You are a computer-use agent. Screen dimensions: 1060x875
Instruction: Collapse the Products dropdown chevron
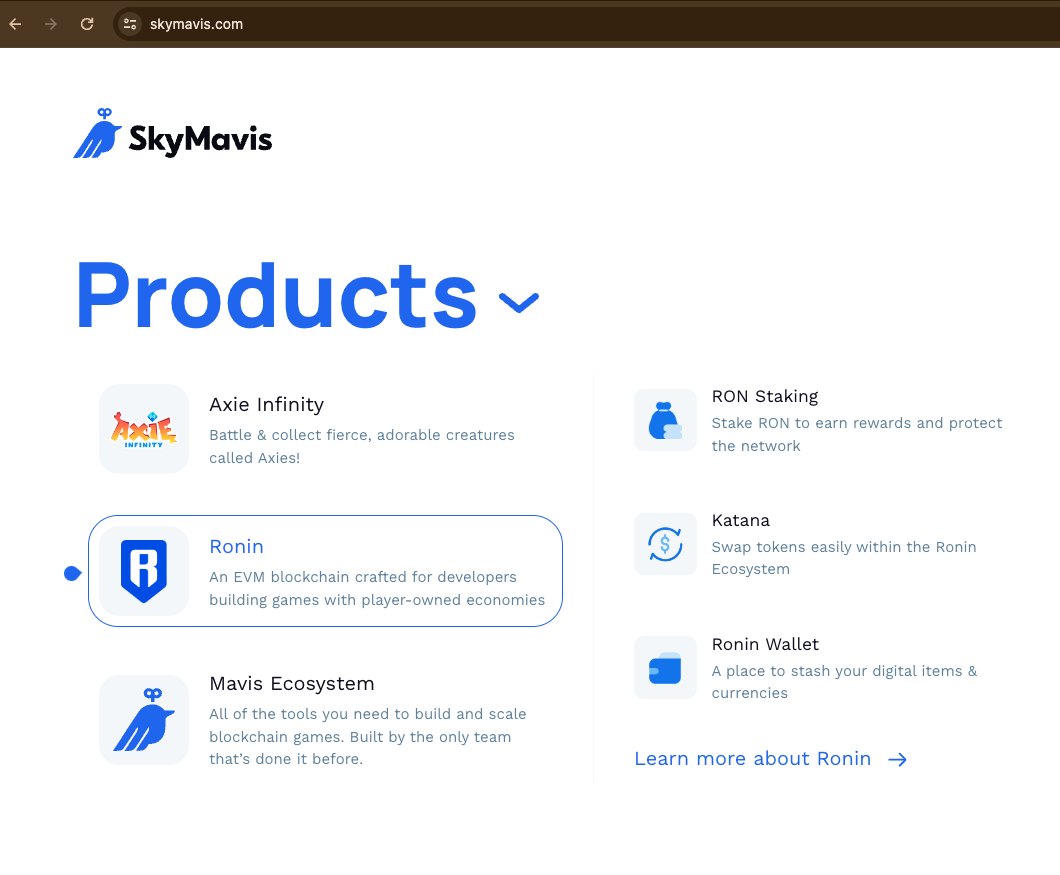click(519, 302)
